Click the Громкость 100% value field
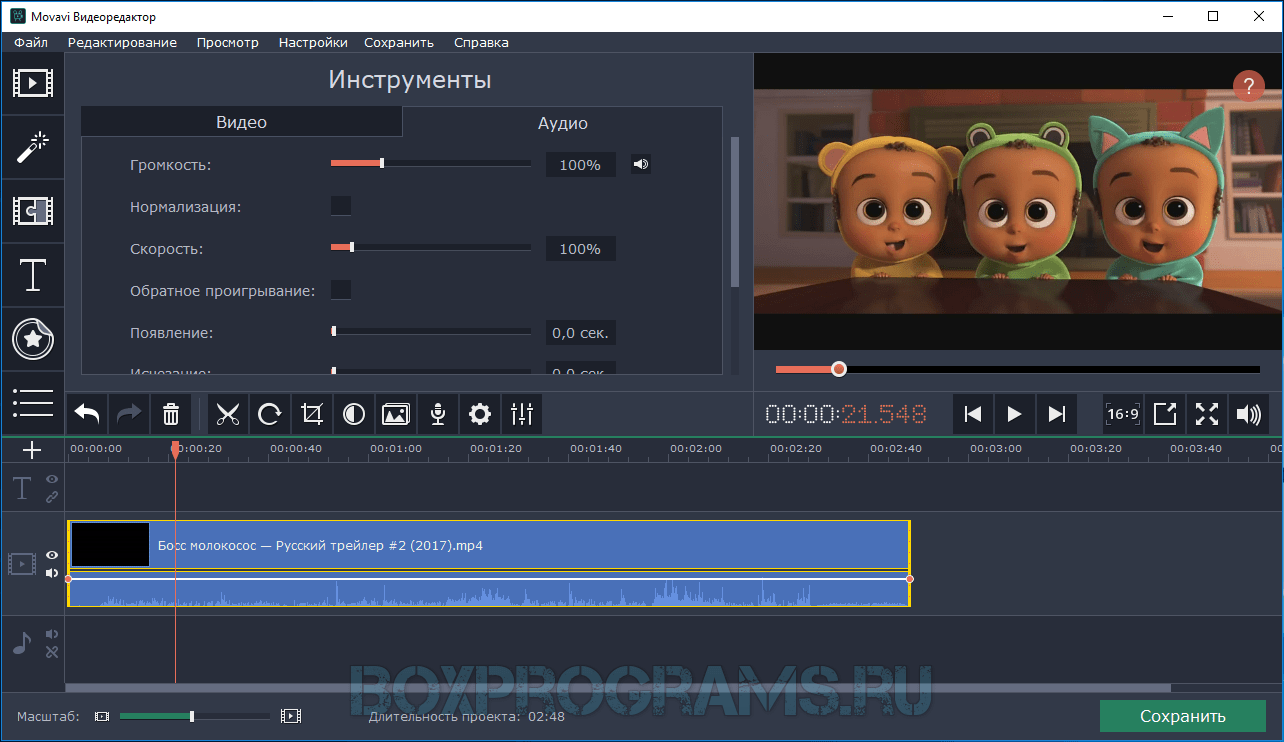 point(580,165)
